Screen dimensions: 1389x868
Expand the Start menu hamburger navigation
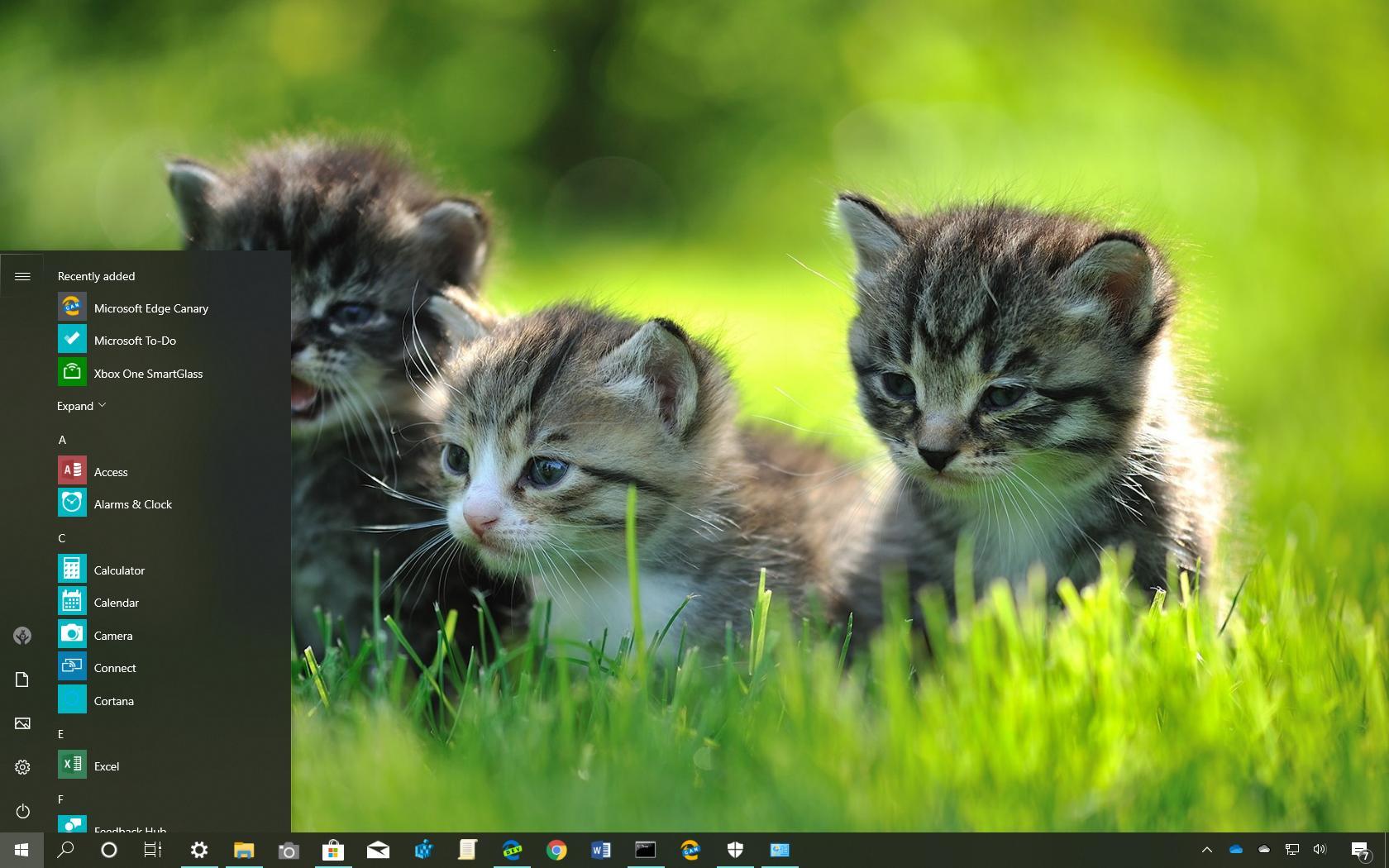click(22, 276)
